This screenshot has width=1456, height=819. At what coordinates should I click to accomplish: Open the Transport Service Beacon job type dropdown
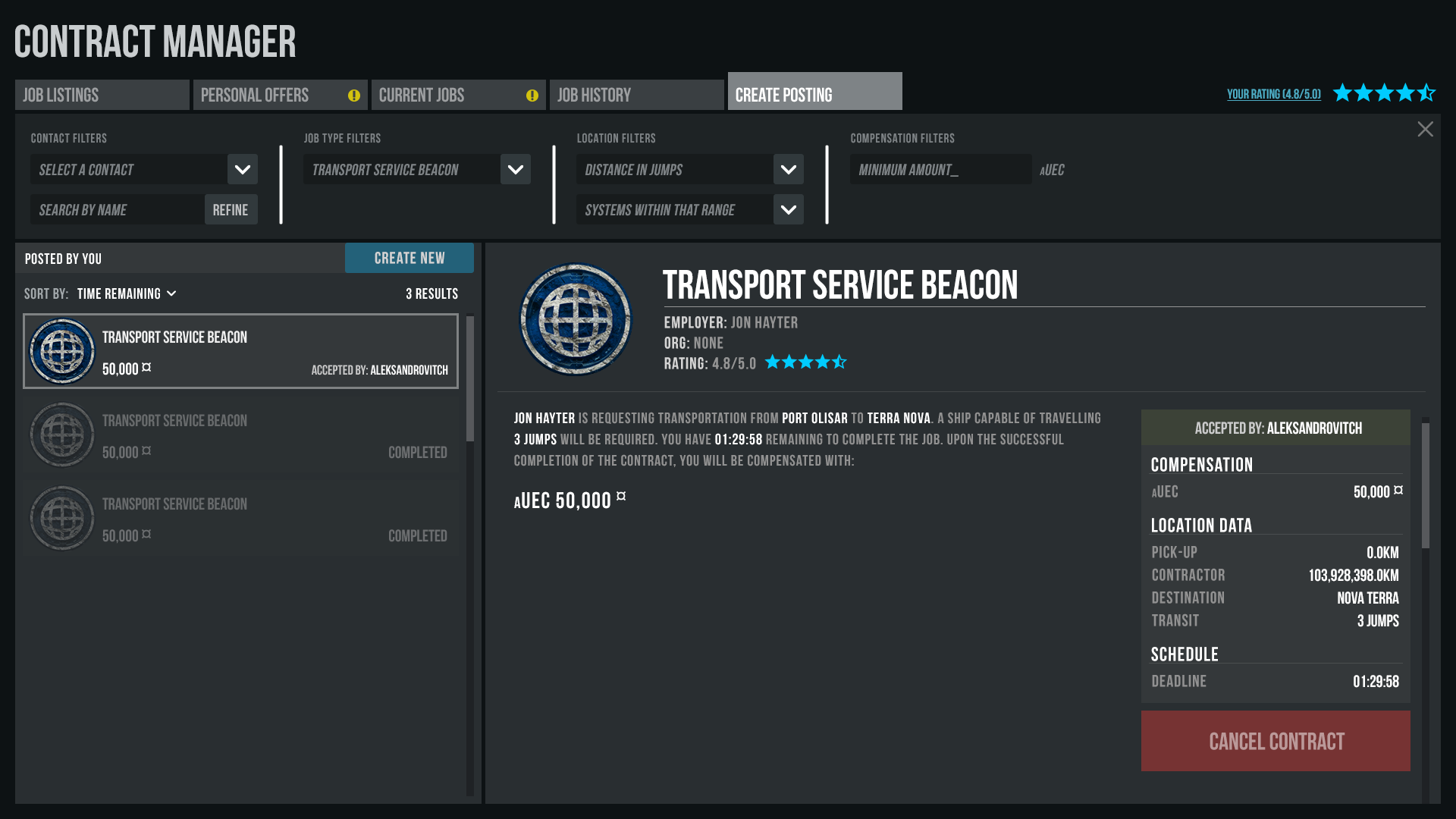[x=516, y=170]
